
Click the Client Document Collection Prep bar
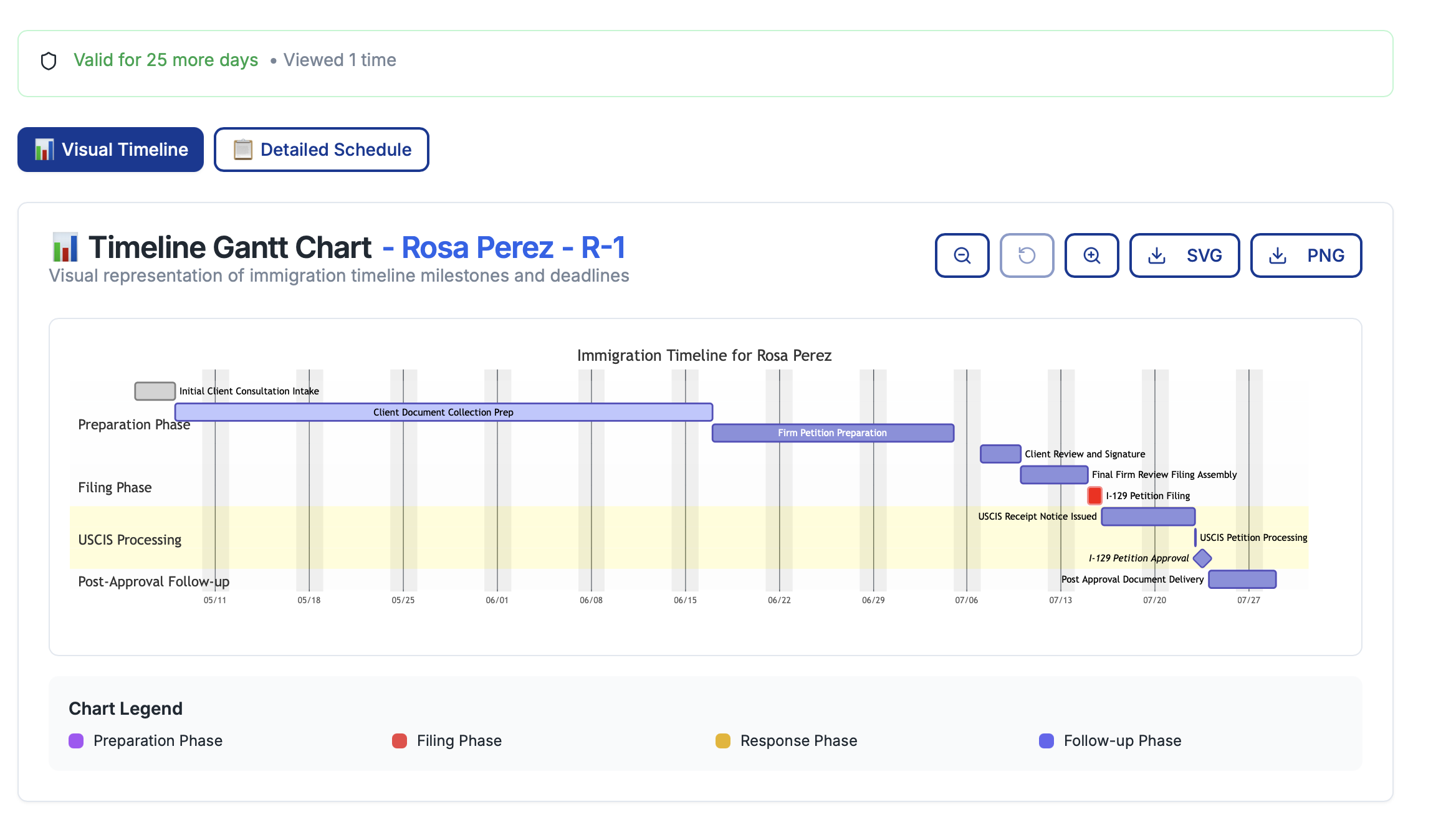(x=443, y=412)
